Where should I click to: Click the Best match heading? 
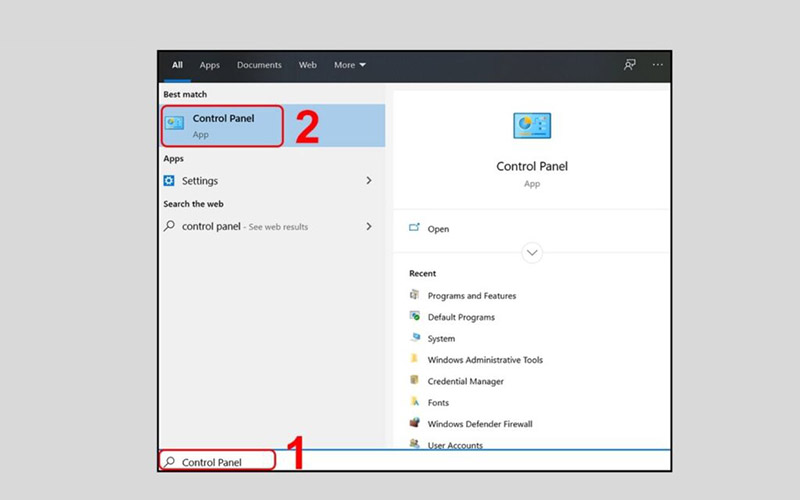tap(185, 94)
